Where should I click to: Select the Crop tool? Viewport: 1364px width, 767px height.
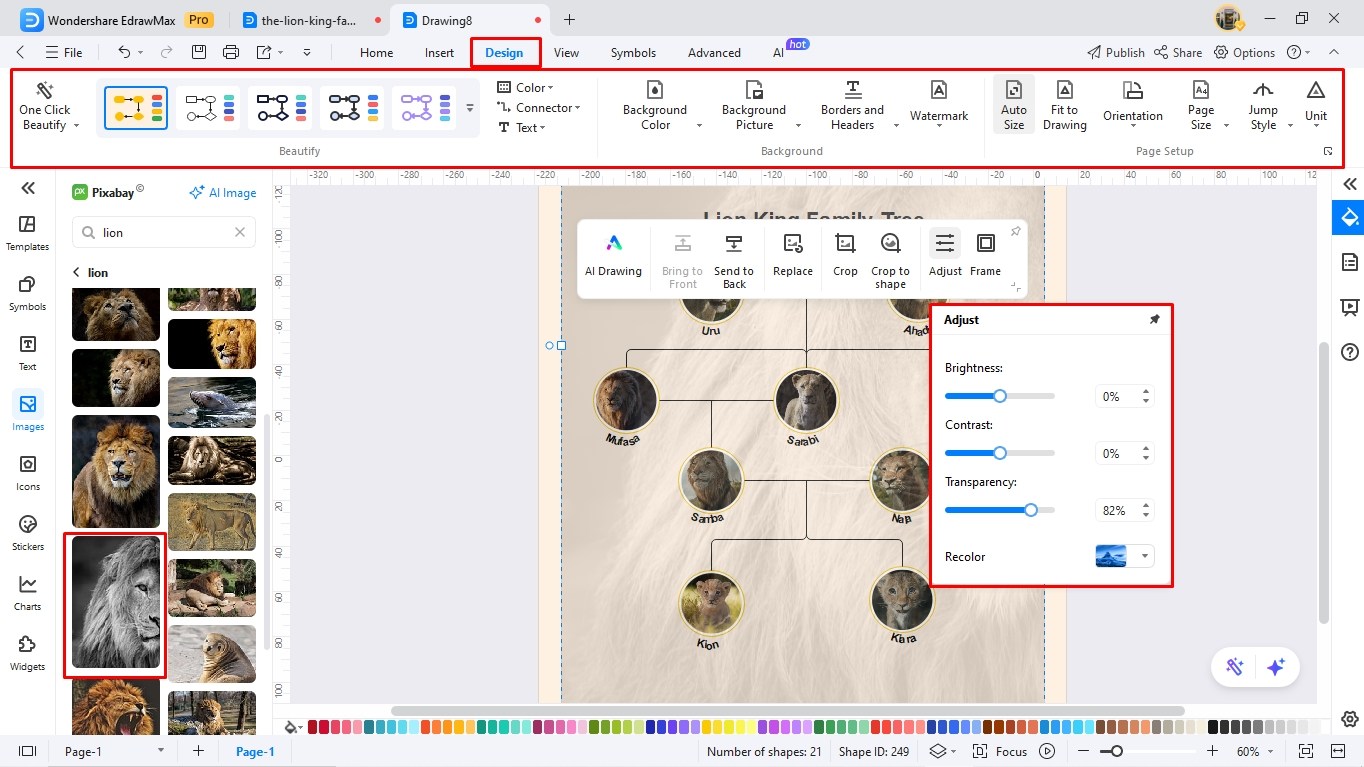coord(845,255)
